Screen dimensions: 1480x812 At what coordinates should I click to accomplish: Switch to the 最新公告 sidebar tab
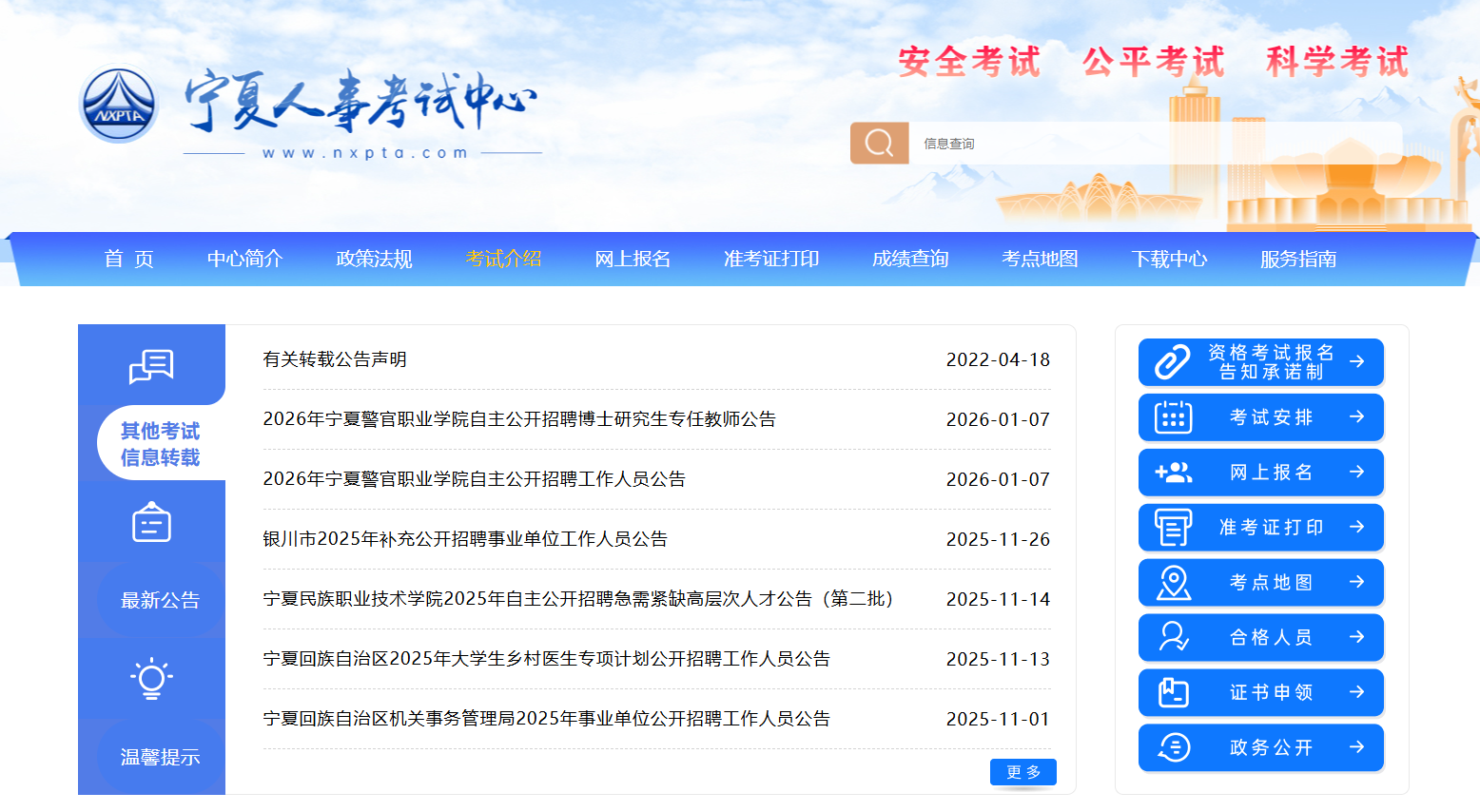[160, 600]
